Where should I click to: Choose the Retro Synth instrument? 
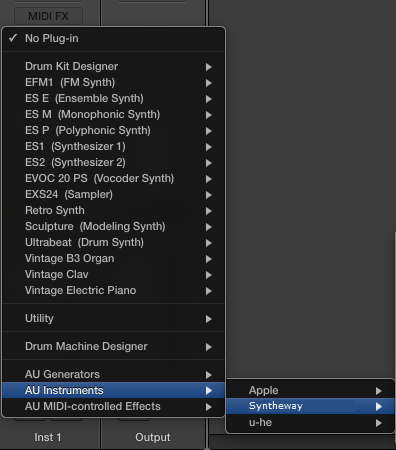point(113,210)
